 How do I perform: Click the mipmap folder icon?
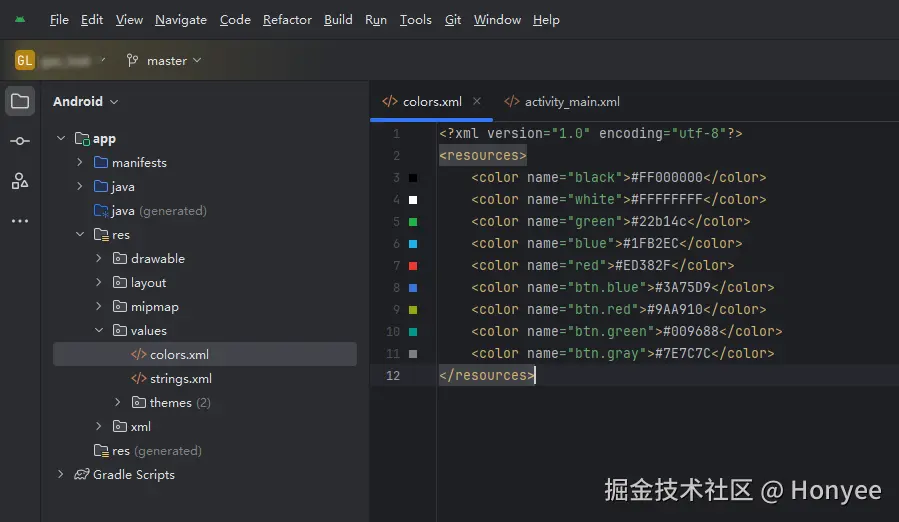pyautogui.click(x=120, y=306)
